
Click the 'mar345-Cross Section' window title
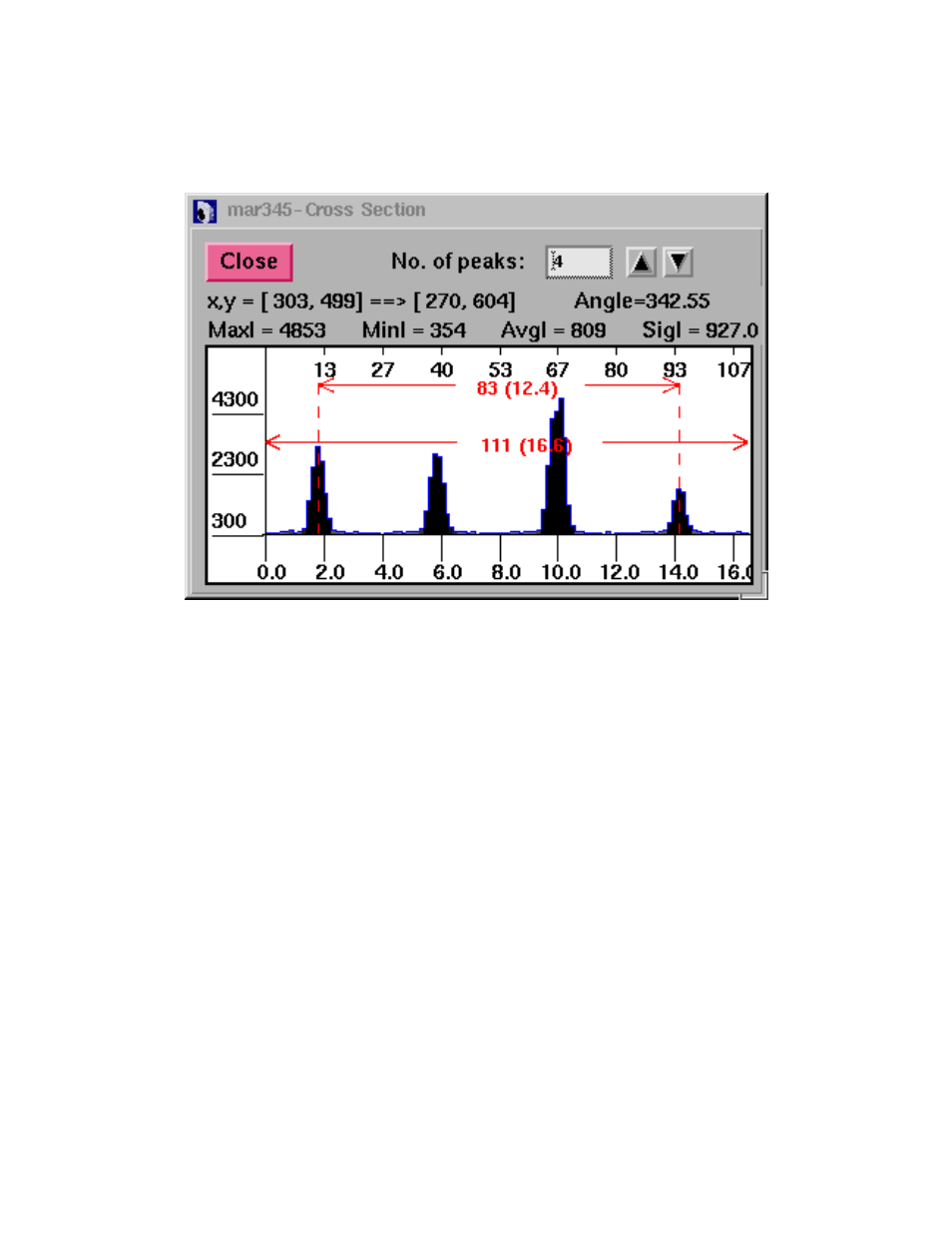pos(326,210)
